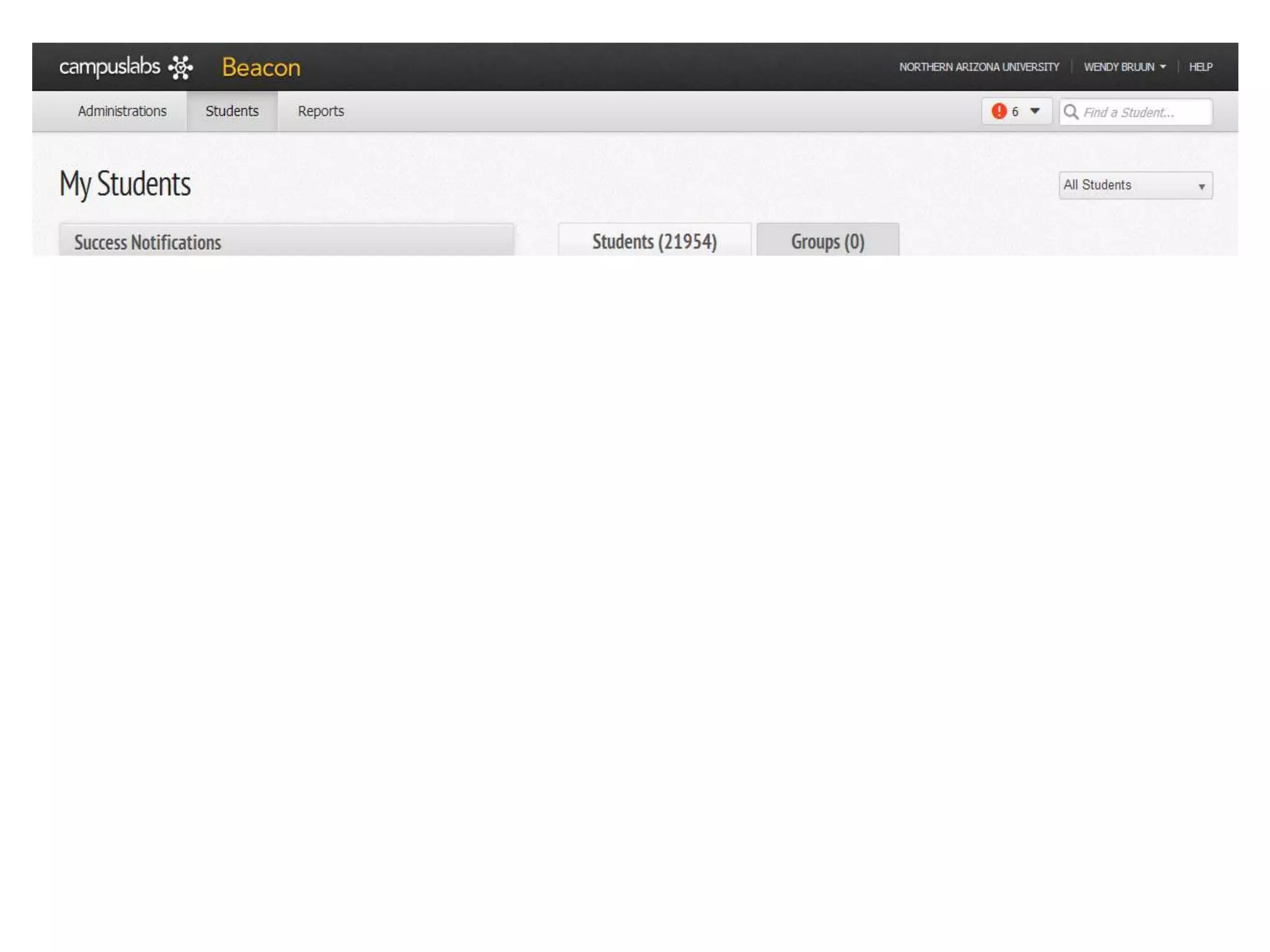Expand the alerts dropdown arrow
The width and height of the screenshot is (1270, 952).
[1035, 112]
